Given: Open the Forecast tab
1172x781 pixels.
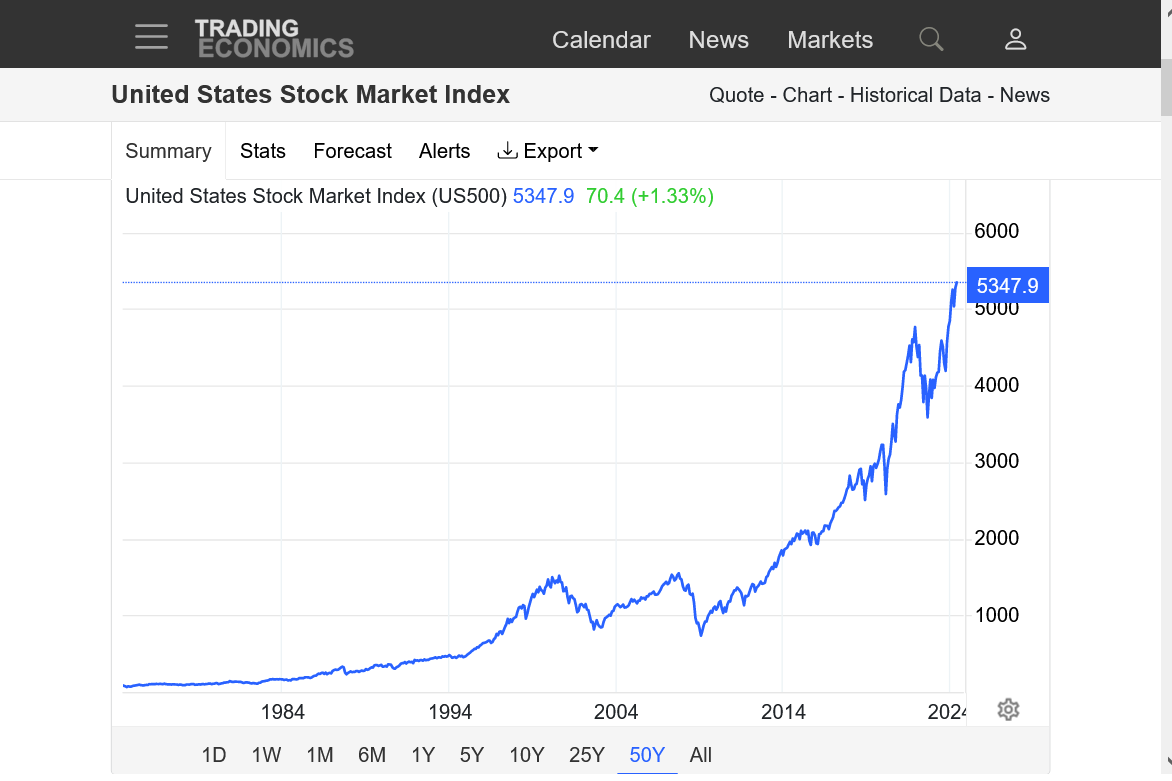Looking at the screenshot, I should (x=352, y=151).
